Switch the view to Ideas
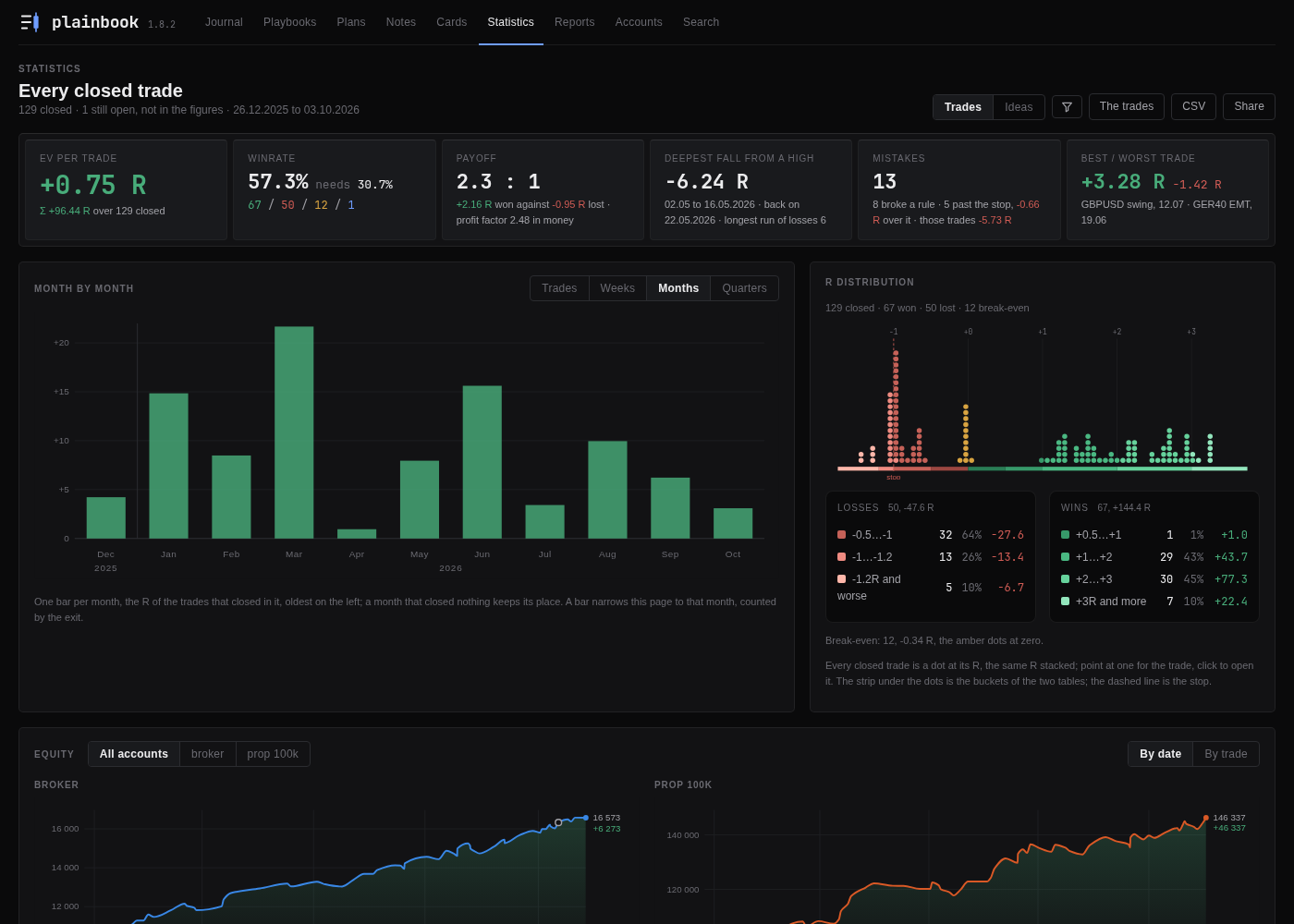The height and width of the screenshot is (924, 1294). (x=1019, y=107)
